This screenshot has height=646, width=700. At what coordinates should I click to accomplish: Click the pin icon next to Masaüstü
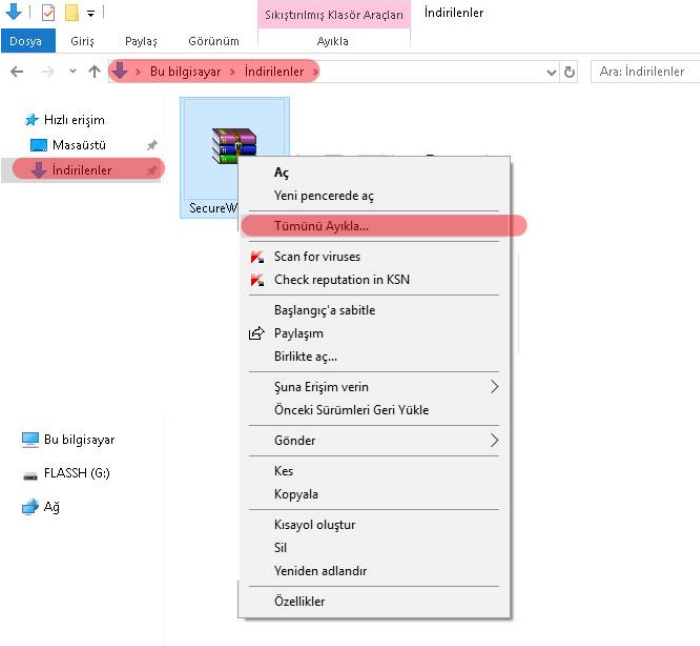[x=152, y=145]
